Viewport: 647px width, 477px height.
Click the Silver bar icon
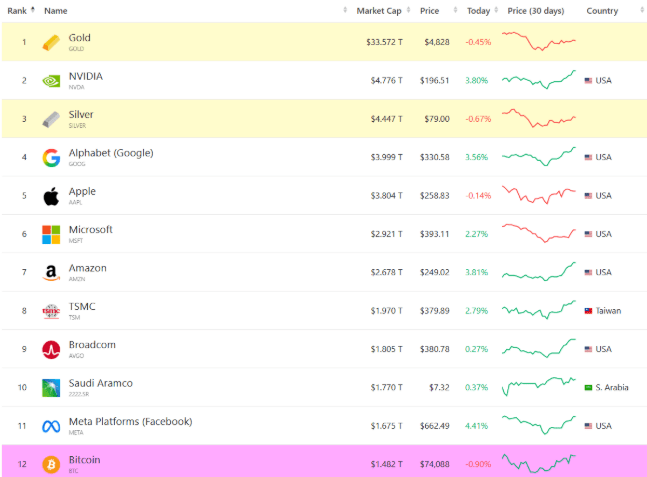(x=51, y=119)
